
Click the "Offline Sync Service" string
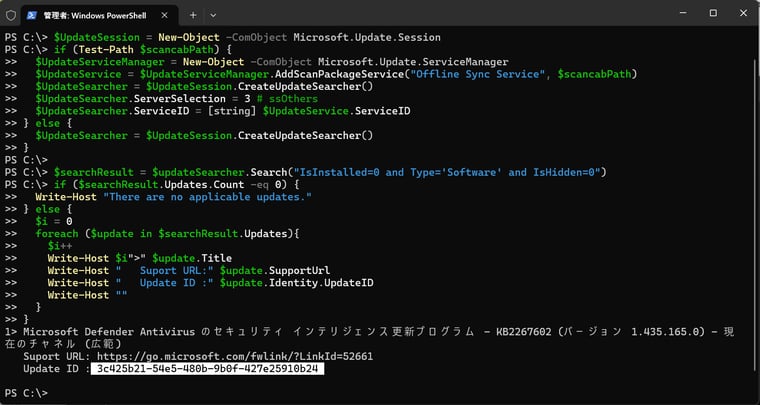(479, 74)
